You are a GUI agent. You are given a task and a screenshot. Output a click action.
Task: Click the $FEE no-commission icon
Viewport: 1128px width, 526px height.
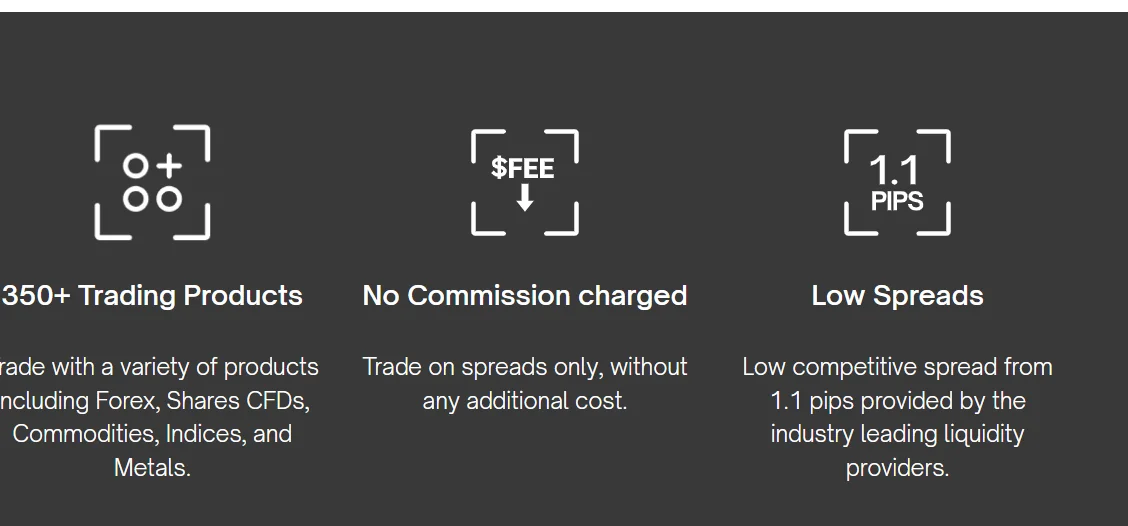coord(524,182)
